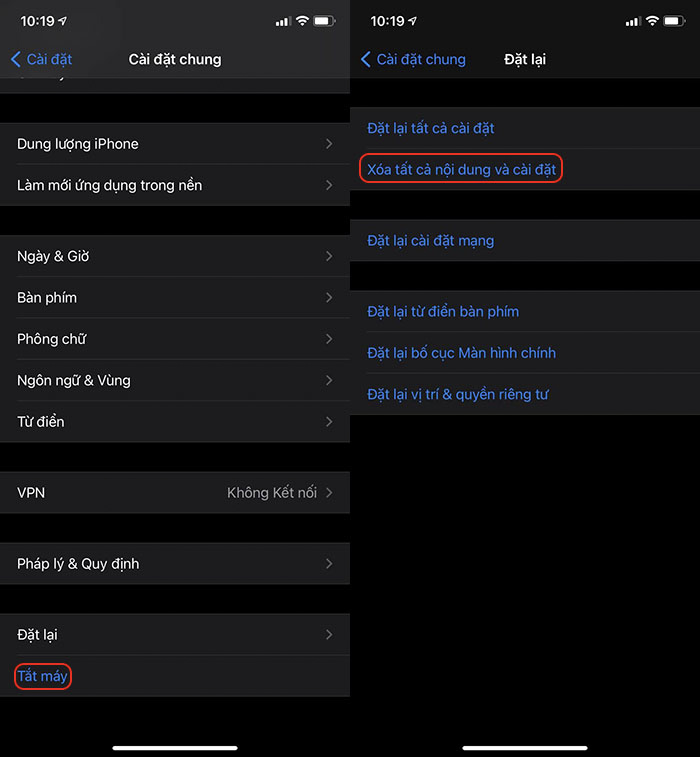Tap right screen Wi-Fi status icon

click(x=652, y=21)
